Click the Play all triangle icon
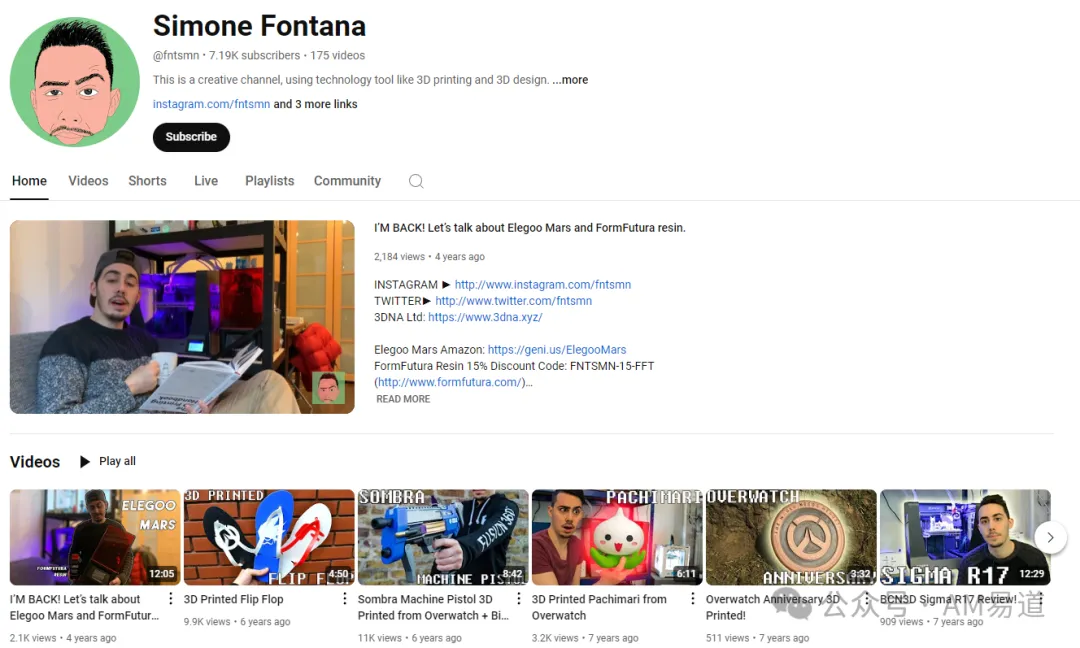 (x=85, y=461)
